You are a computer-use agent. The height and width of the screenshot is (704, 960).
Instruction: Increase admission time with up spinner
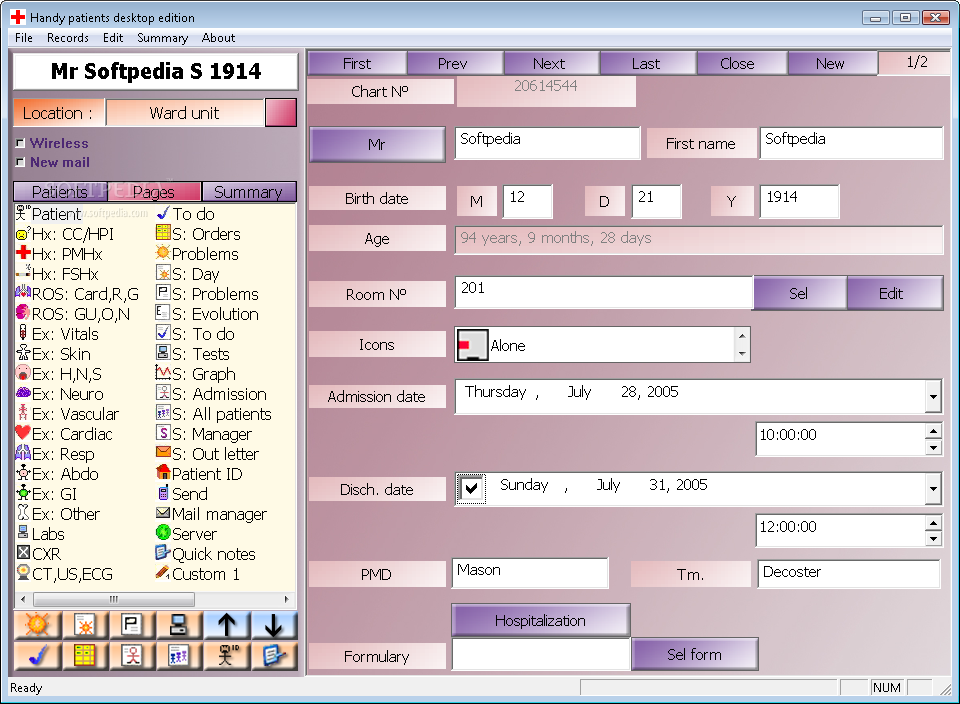click(x=932, y=431)
